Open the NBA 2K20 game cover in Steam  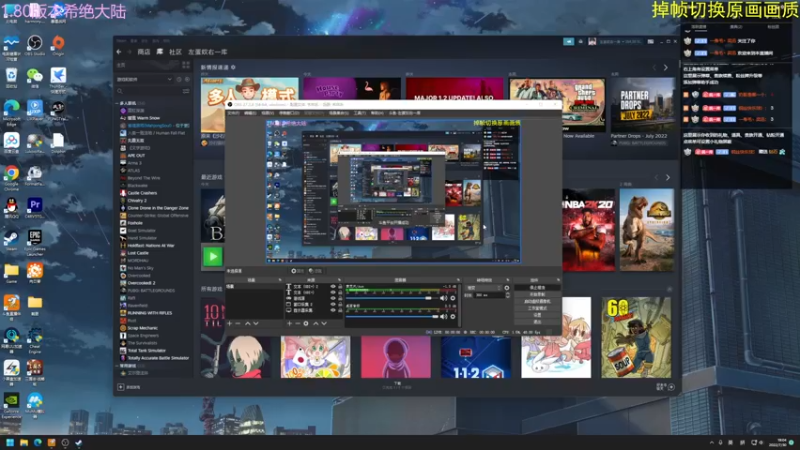[588, 230]
